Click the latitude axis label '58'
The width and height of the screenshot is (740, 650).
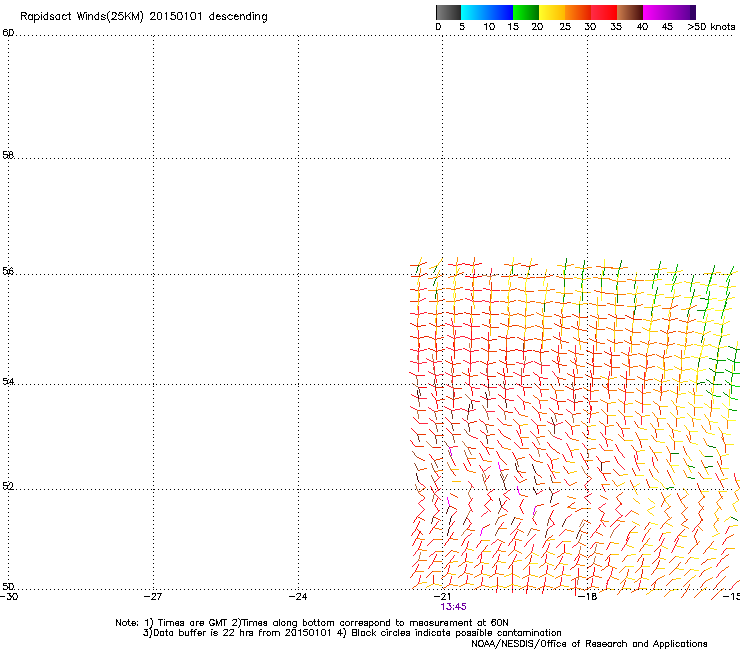click(8, 155)
